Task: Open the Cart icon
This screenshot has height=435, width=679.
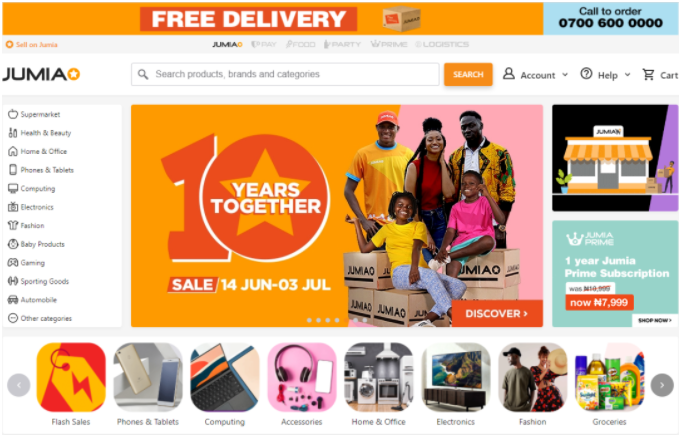Action: (x=648, y=74)
